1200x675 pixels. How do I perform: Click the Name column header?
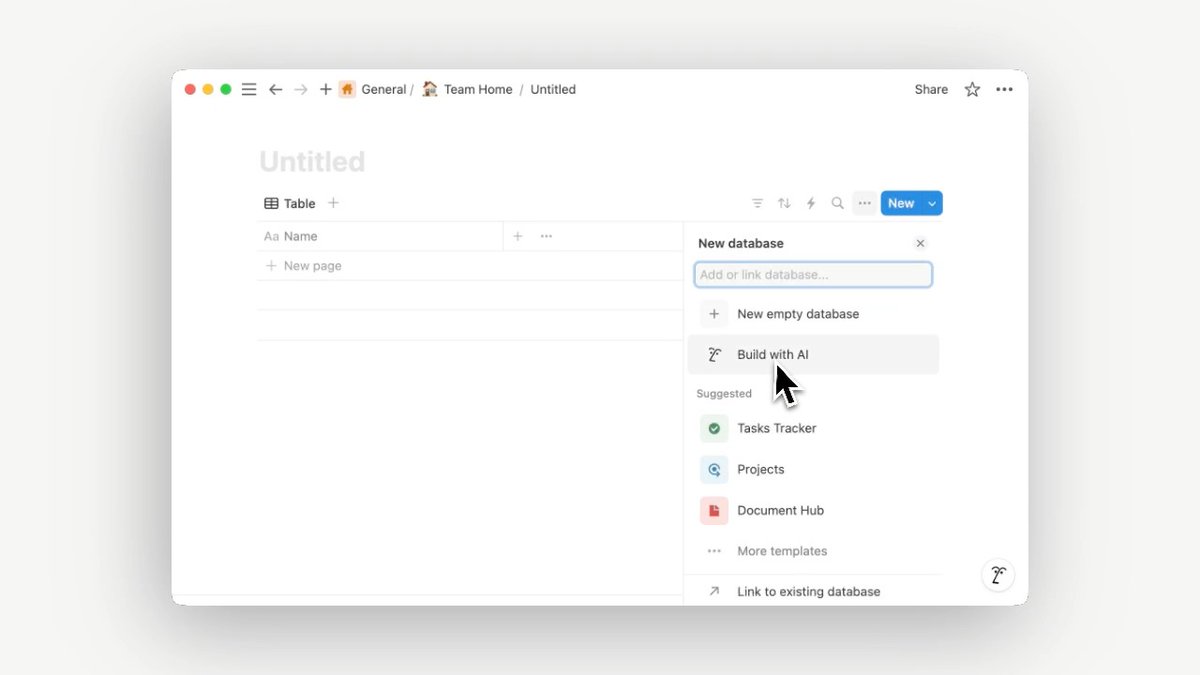[380, 236]
